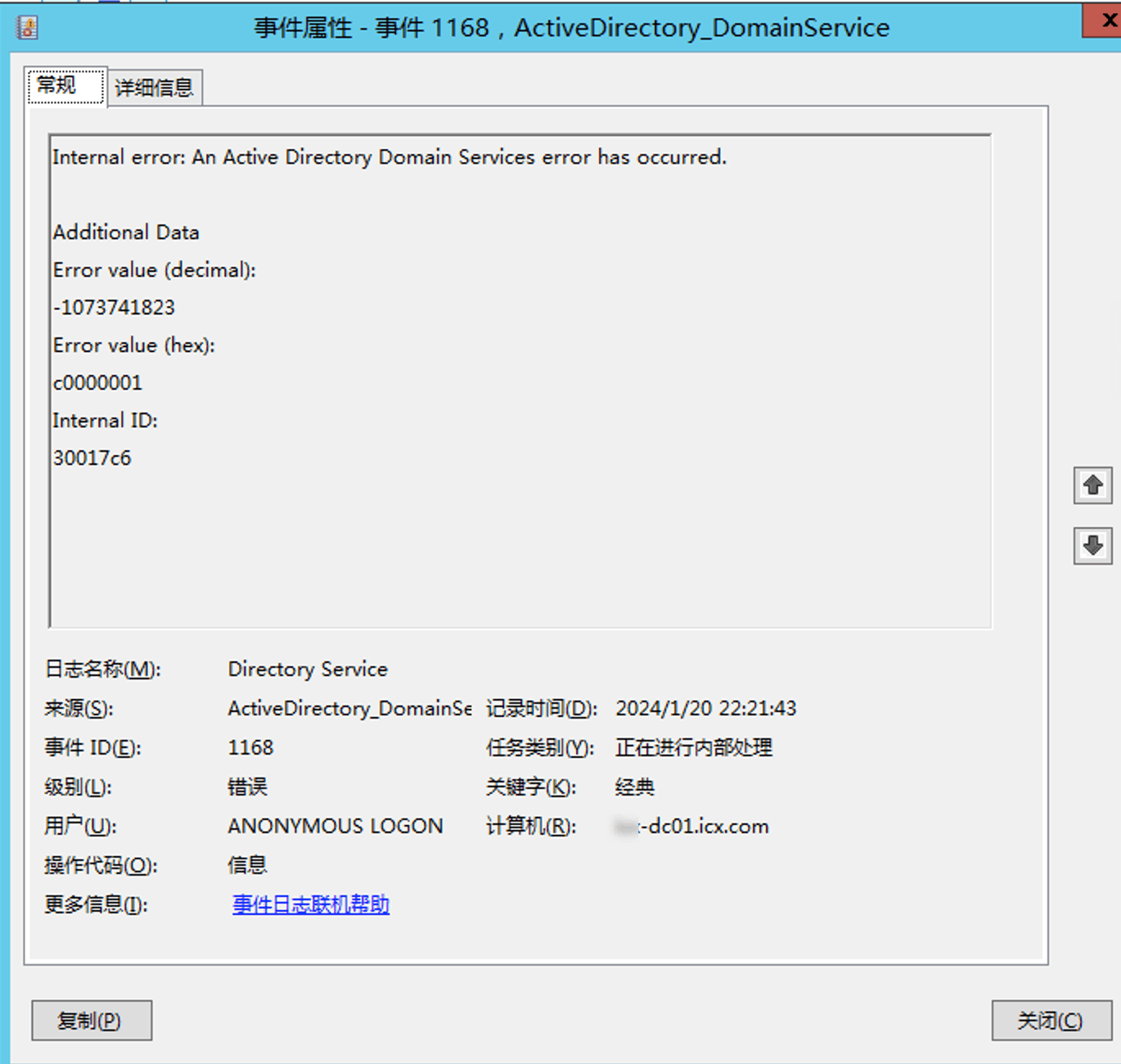Go to next event with down arrow
This screenshot has height=1064, width=1121.
click(x=1092, y=546)
